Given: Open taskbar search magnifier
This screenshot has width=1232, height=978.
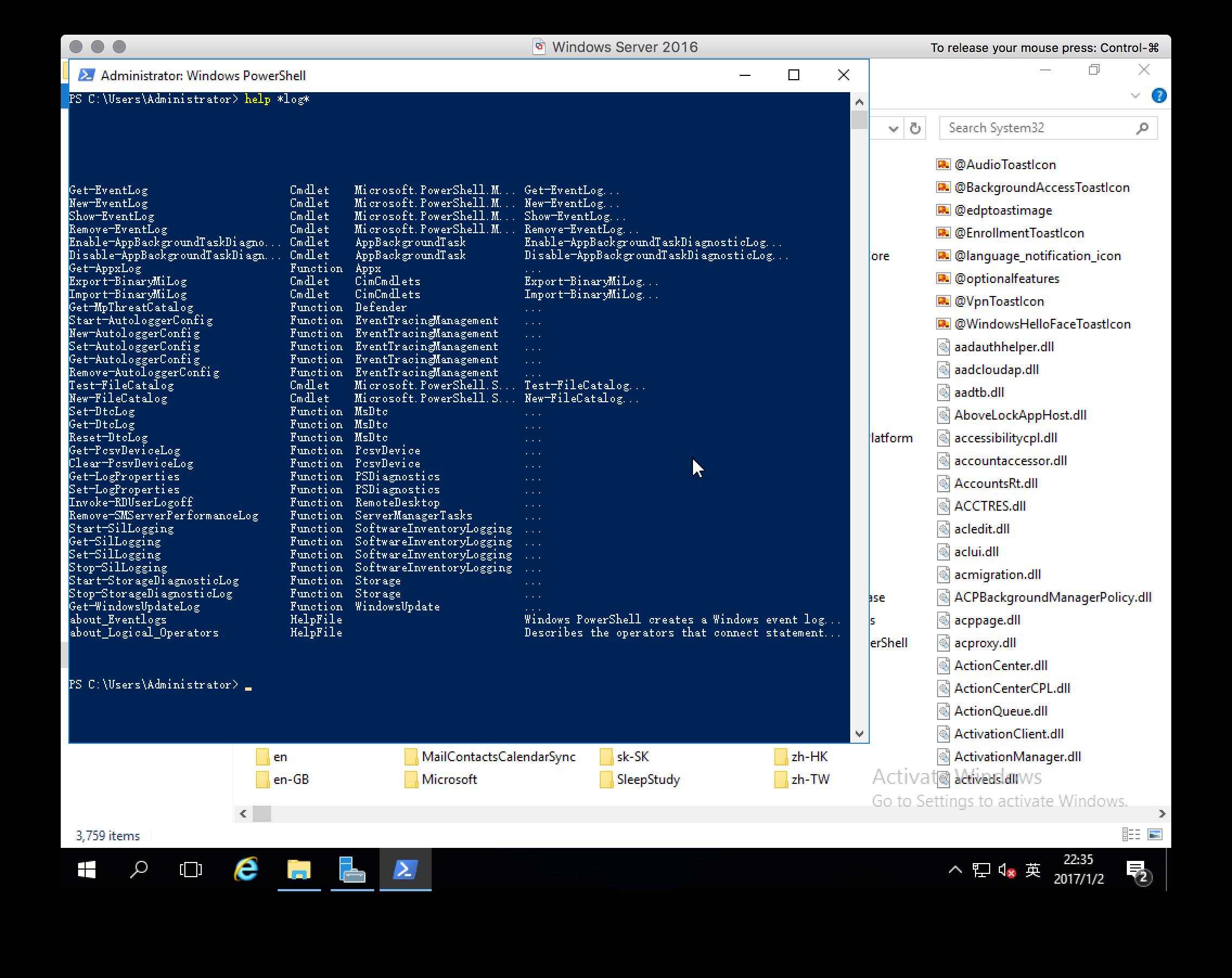Looking at the screenshot, I should click(x=138, y=870).
